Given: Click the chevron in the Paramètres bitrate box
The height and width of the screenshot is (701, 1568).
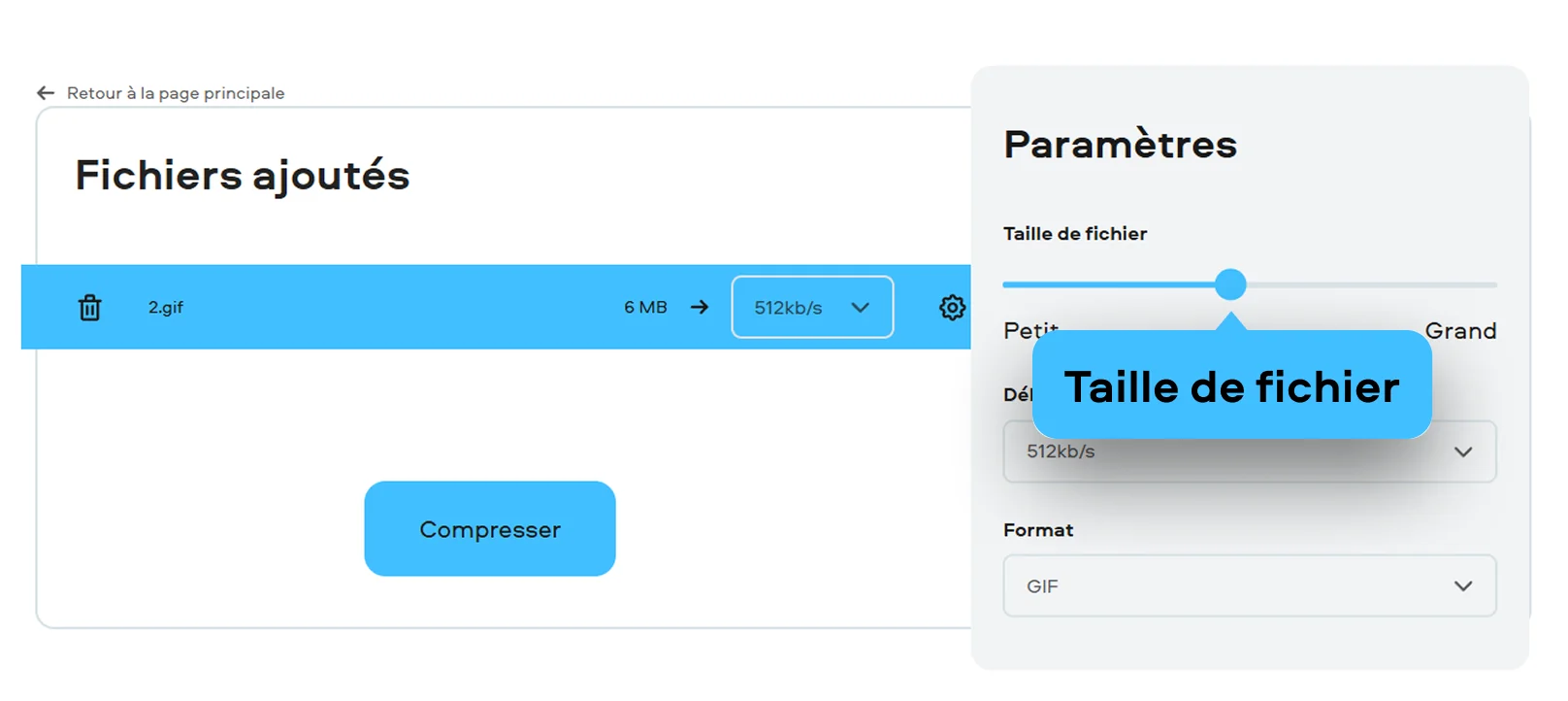Looking at the screenshot, I should 1463,452.
